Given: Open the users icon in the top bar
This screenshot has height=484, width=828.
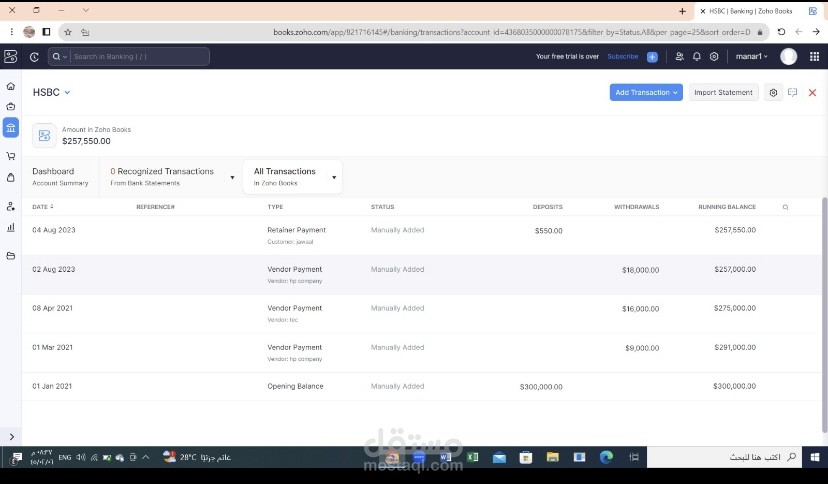Looking at the screenshot, I should coord(680,56).
